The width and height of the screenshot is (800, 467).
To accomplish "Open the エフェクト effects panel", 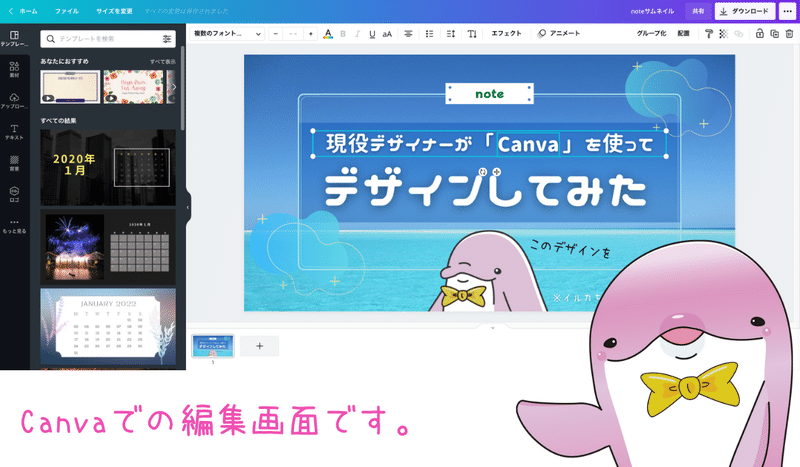I will tap(506, 33).
